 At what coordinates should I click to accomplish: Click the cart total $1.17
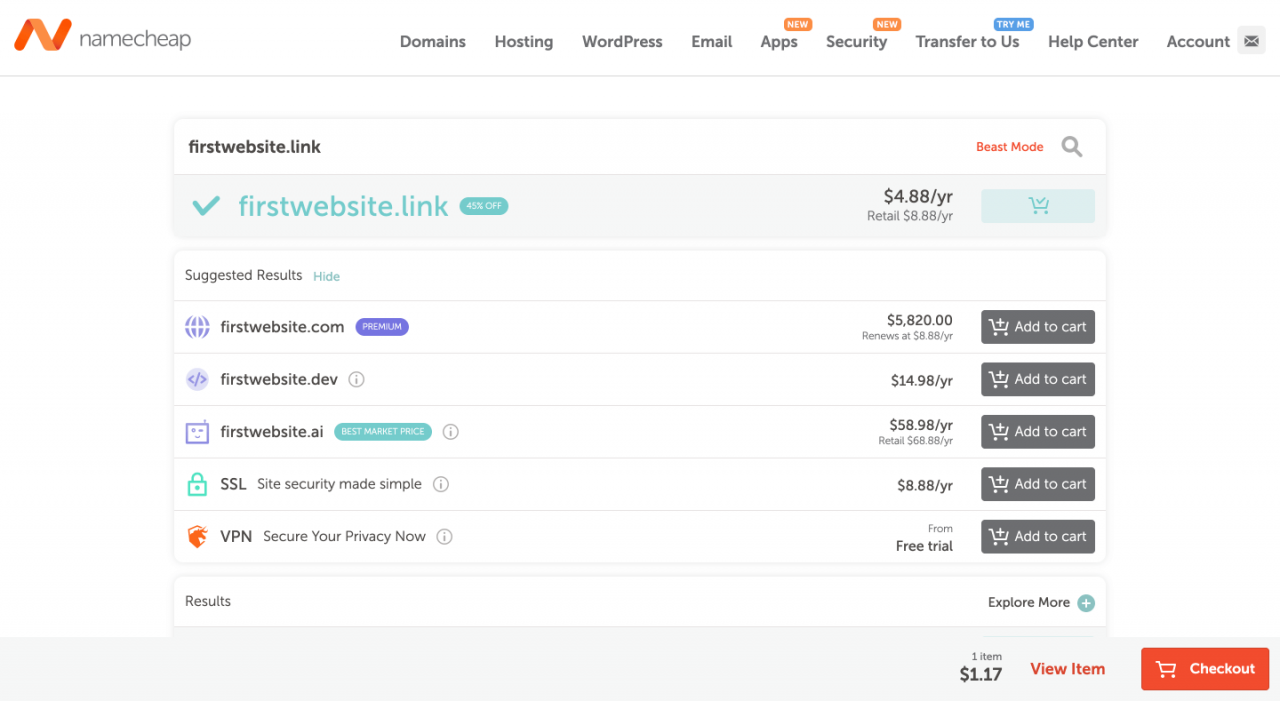[981, 675]
